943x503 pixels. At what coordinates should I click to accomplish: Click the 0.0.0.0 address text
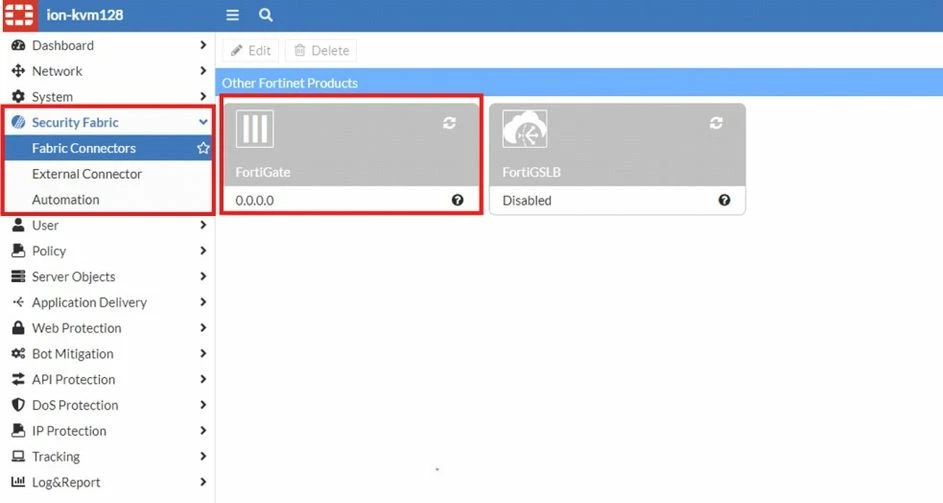tap(254, 200)
